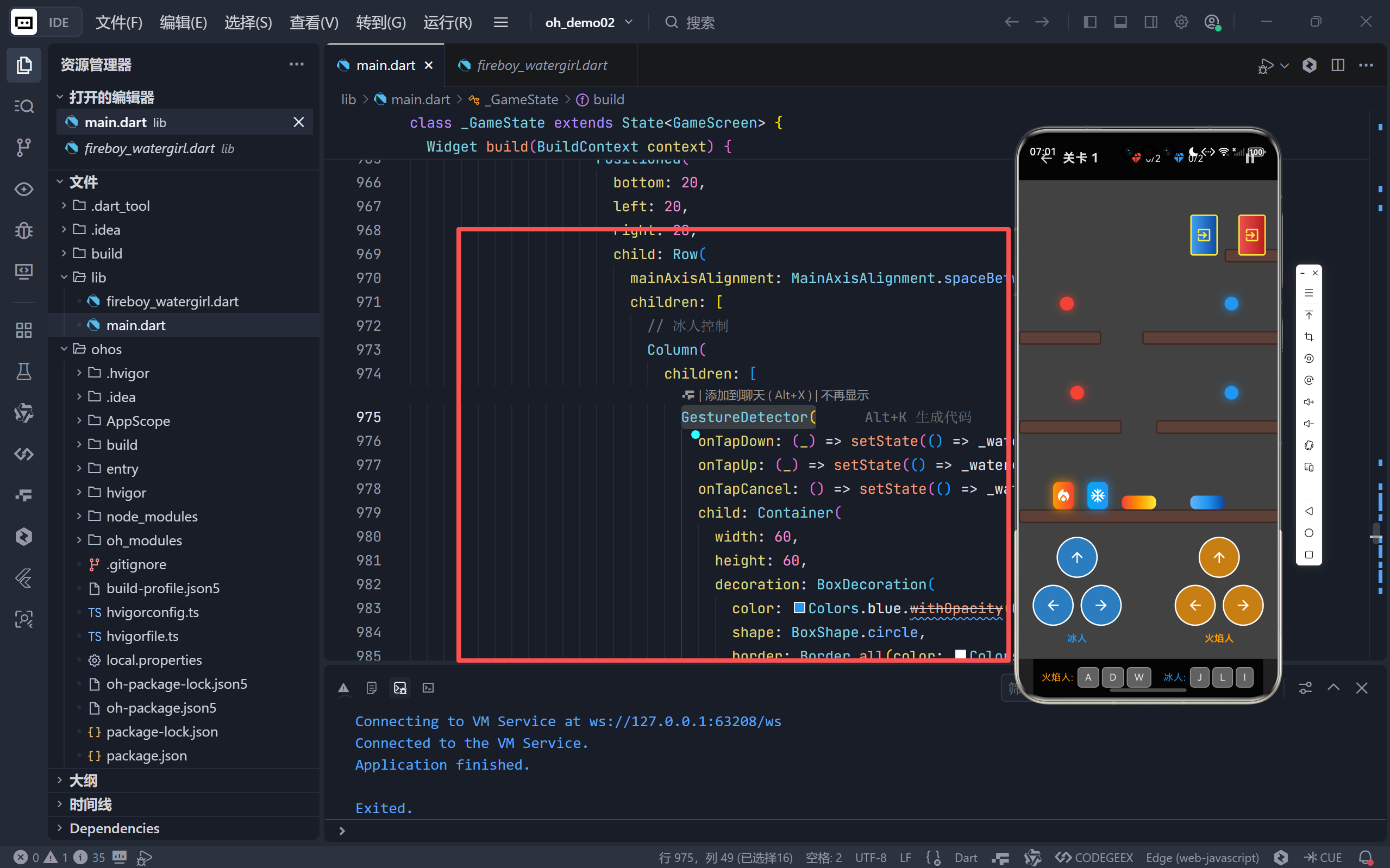Image resolution: width=1390 pixels, height=868 pixels.
Task: Open source control view in activity bar
Action: point(23,148)
